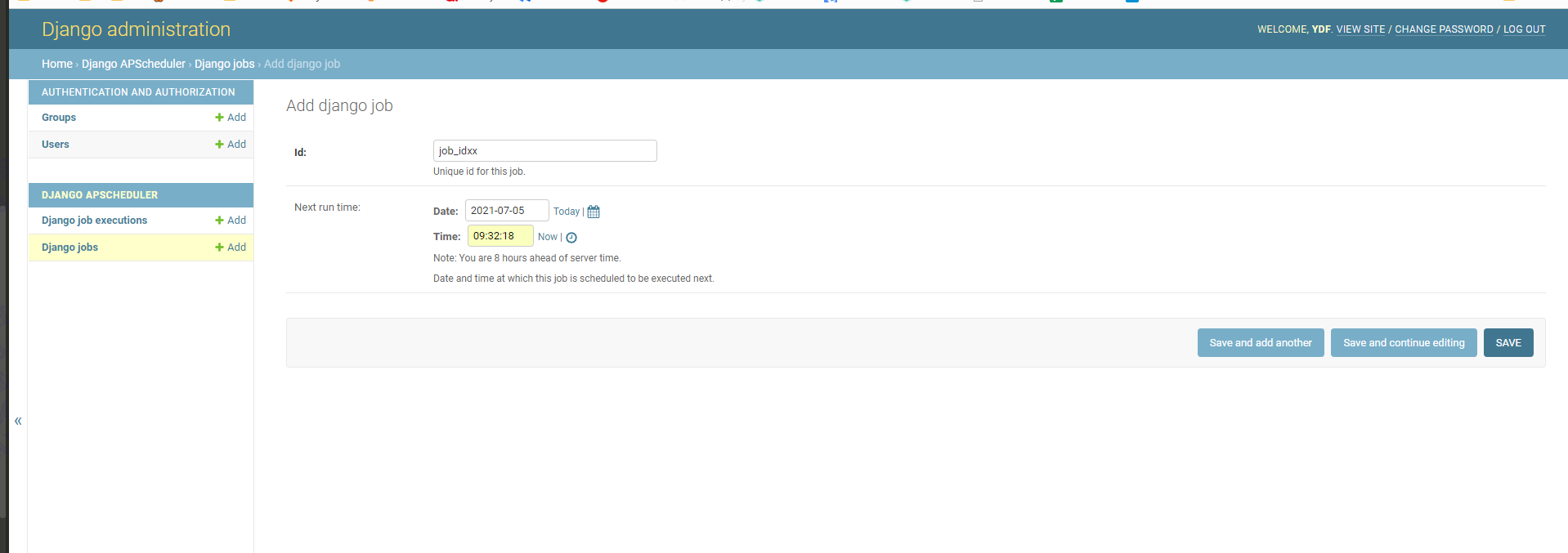Open Users in sidebar
Image resolution: width=1568 pixels, height=553 pixels.
[x=56, y=145]
